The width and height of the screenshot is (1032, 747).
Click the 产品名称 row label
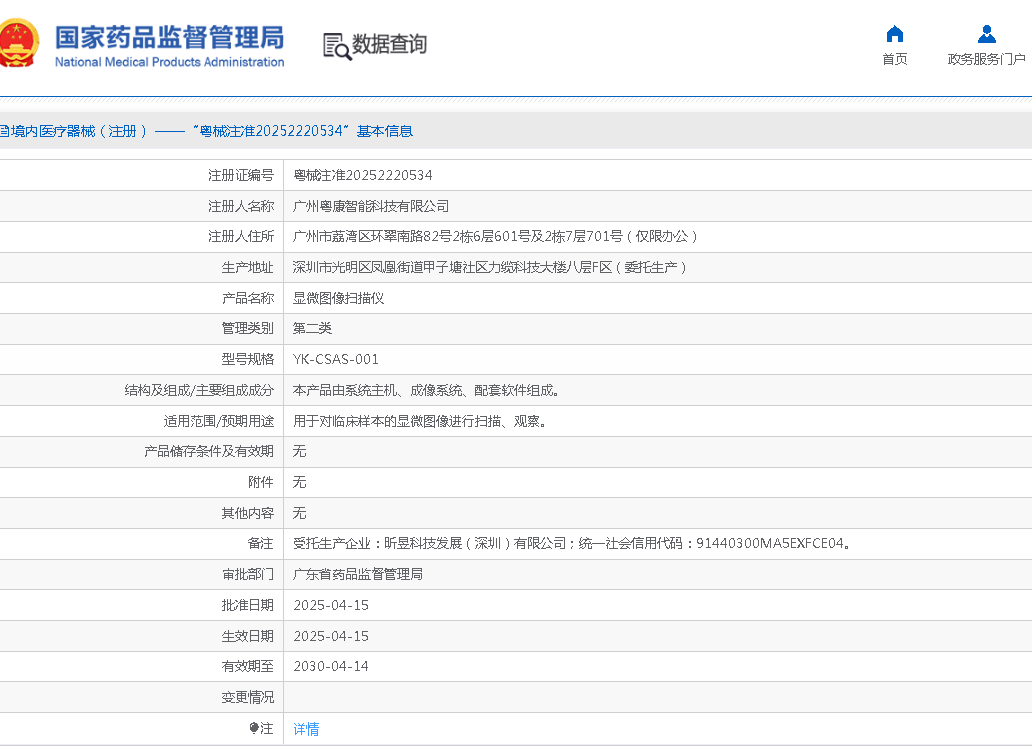click(x=247, y=298)
